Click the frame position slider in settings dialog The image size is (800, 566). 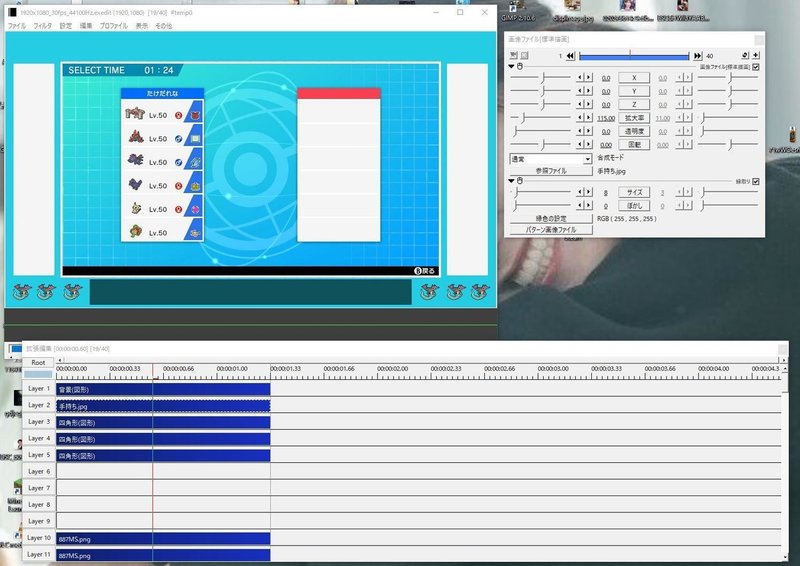tap(634, 56)
